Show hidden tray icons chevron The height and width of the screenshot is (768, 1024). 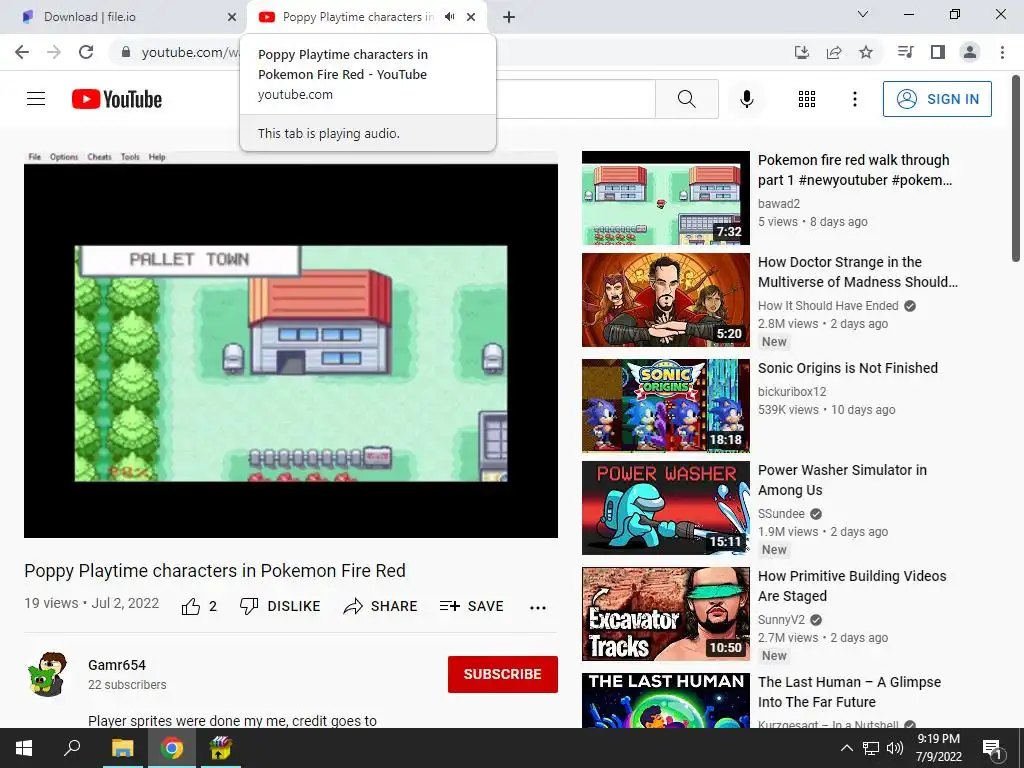(846, 748)
